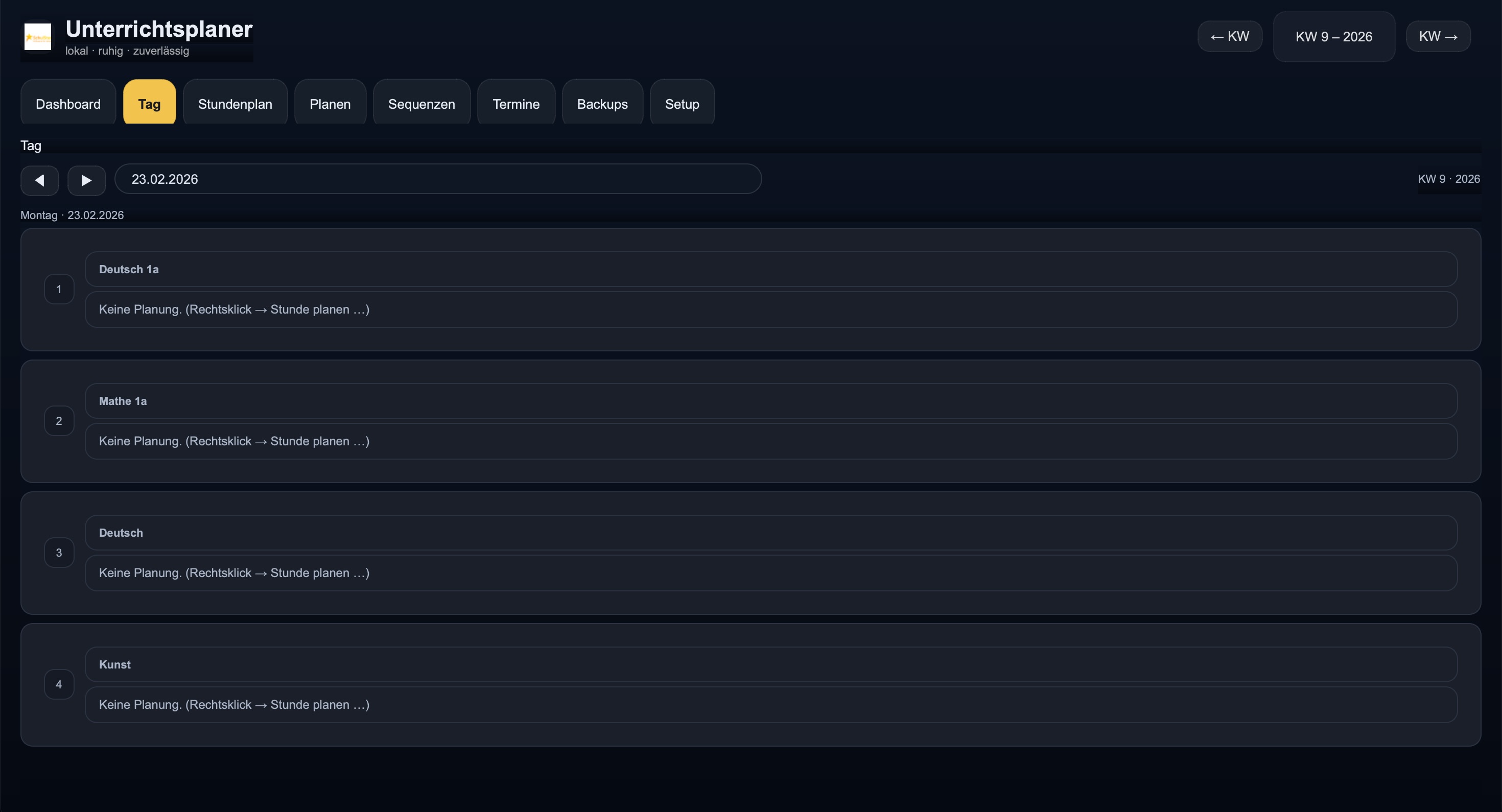Click the date field showing 23.02.2026
The image size is (1502, 812).
(x=437, y=179)
